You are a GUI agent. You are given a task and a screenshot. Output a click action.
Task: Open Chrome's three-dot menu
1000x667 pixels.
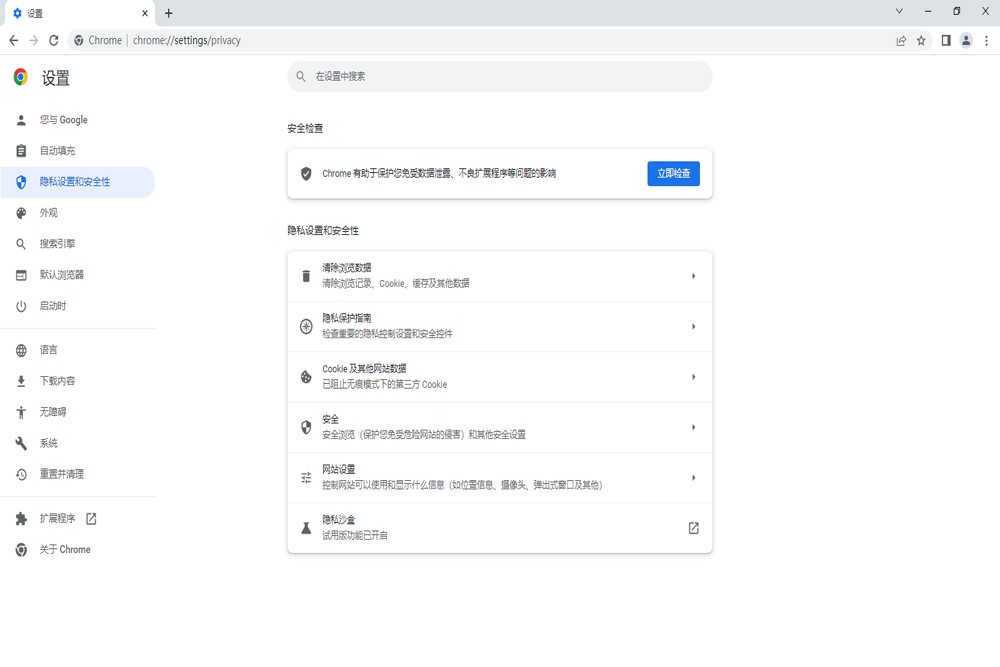(987, 40)
